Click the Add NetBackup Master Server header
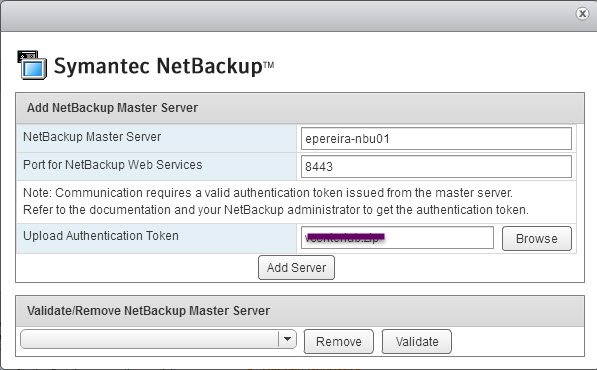597x370 pixels. (x=112, y=108)
